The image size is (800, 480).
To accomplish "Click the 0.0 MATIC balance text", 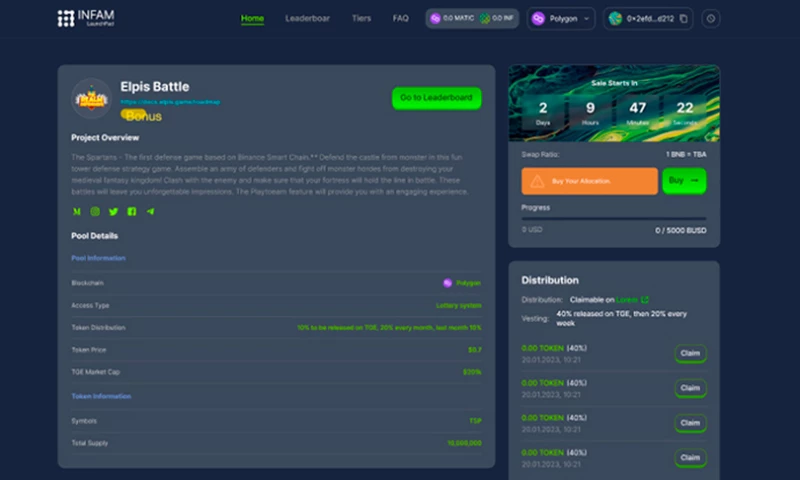I will coord(458,18).
